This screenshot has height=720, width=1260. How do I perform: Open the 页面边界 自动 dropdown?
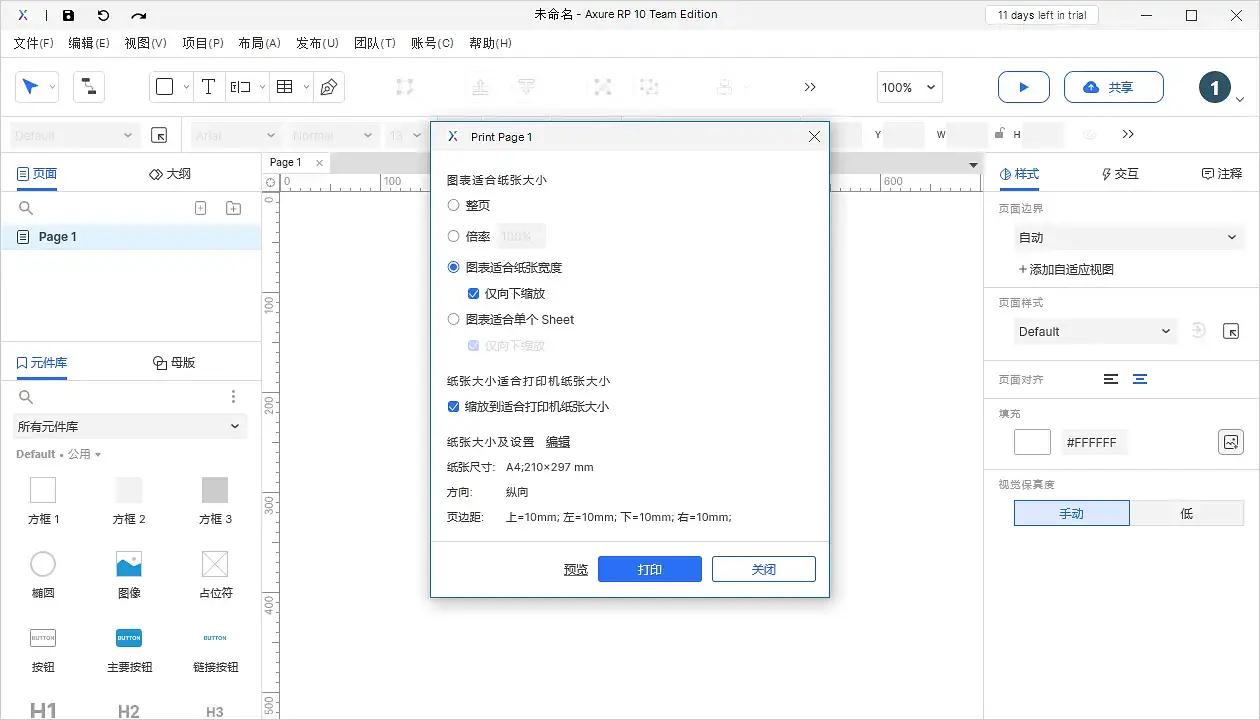click(1128, 237)
